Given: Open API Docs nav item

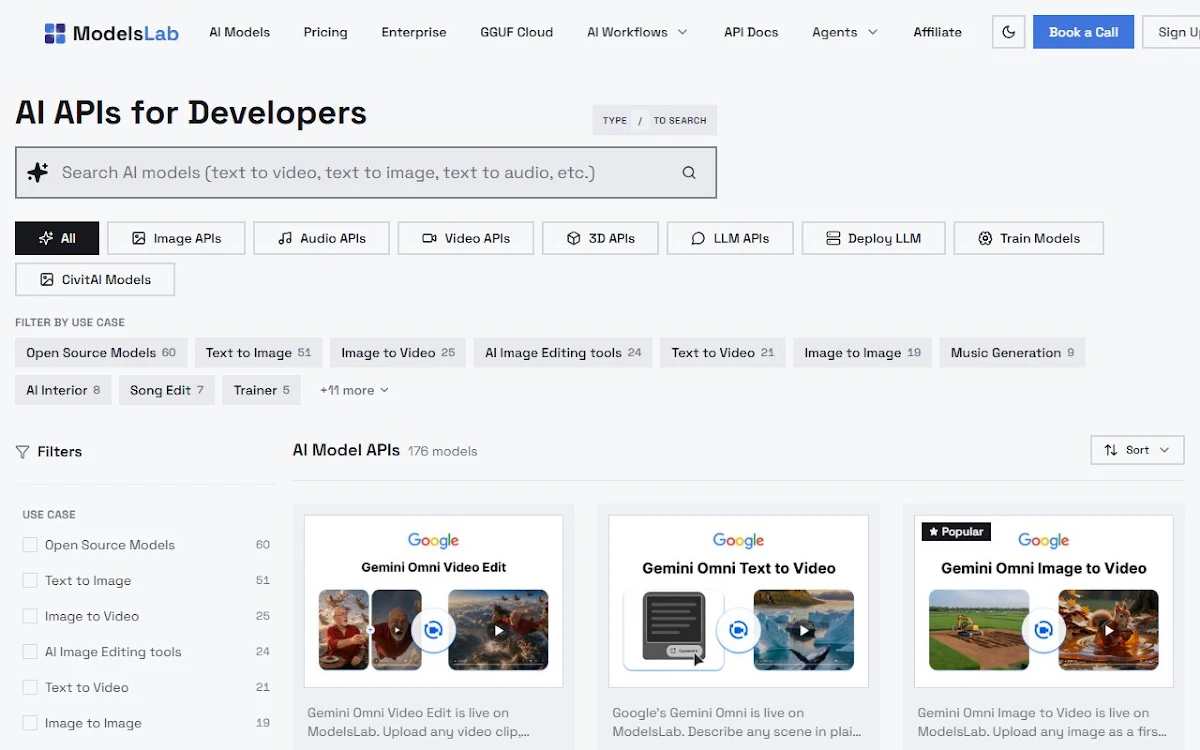Looking at the screenshot, I should [x=751, y=32].
